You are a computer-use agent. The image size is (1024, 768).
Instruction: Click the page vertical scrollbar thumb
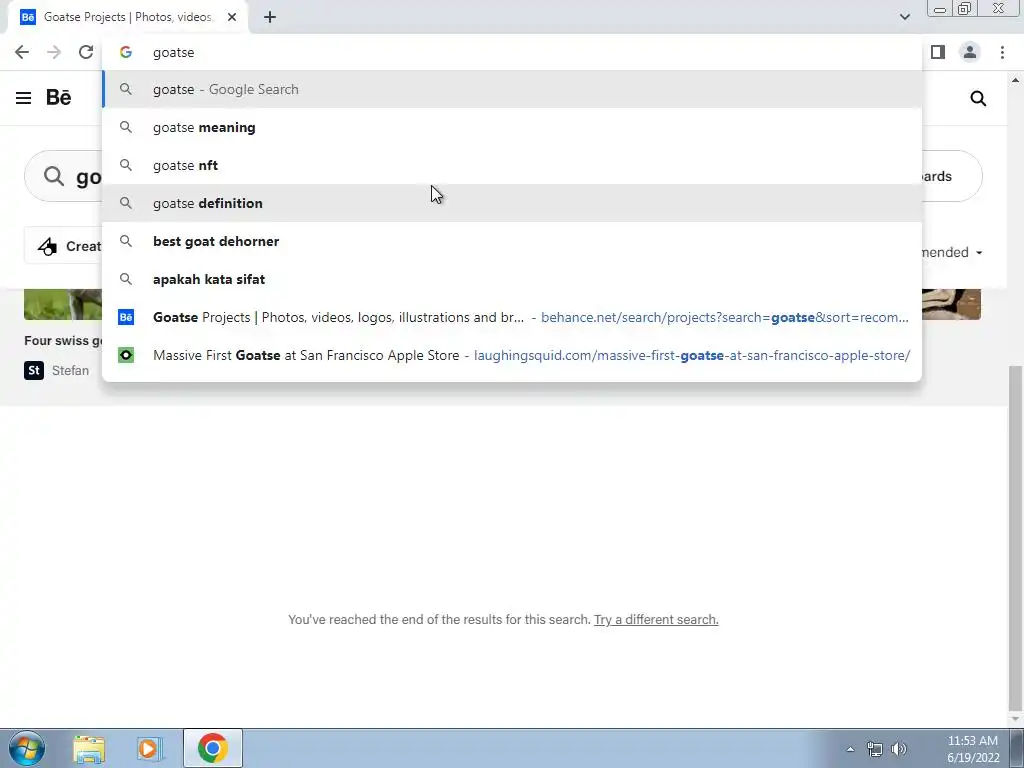click(1015, 539)
